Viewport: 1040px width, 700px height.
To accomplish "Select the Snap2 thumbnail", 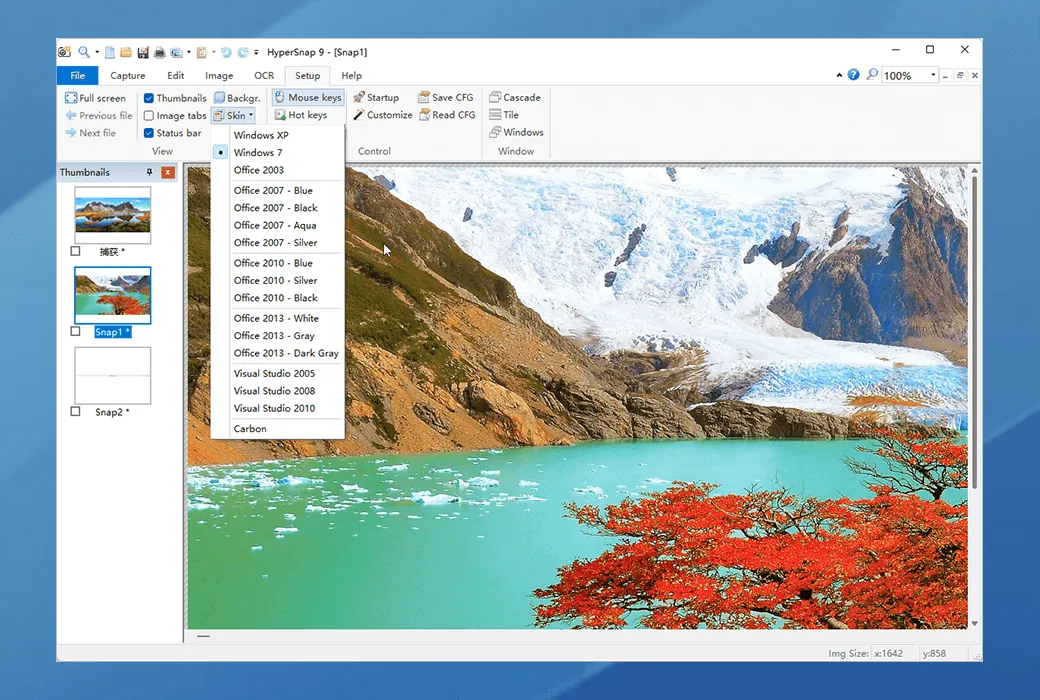I will 111,375.
